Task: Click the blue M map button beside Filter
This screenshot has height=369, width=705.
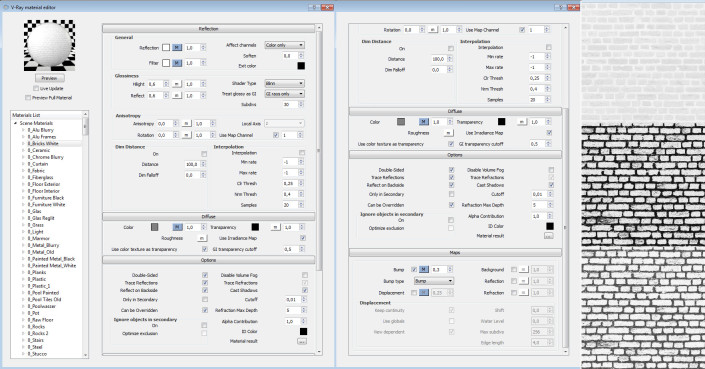Action: tap(177, 63)
